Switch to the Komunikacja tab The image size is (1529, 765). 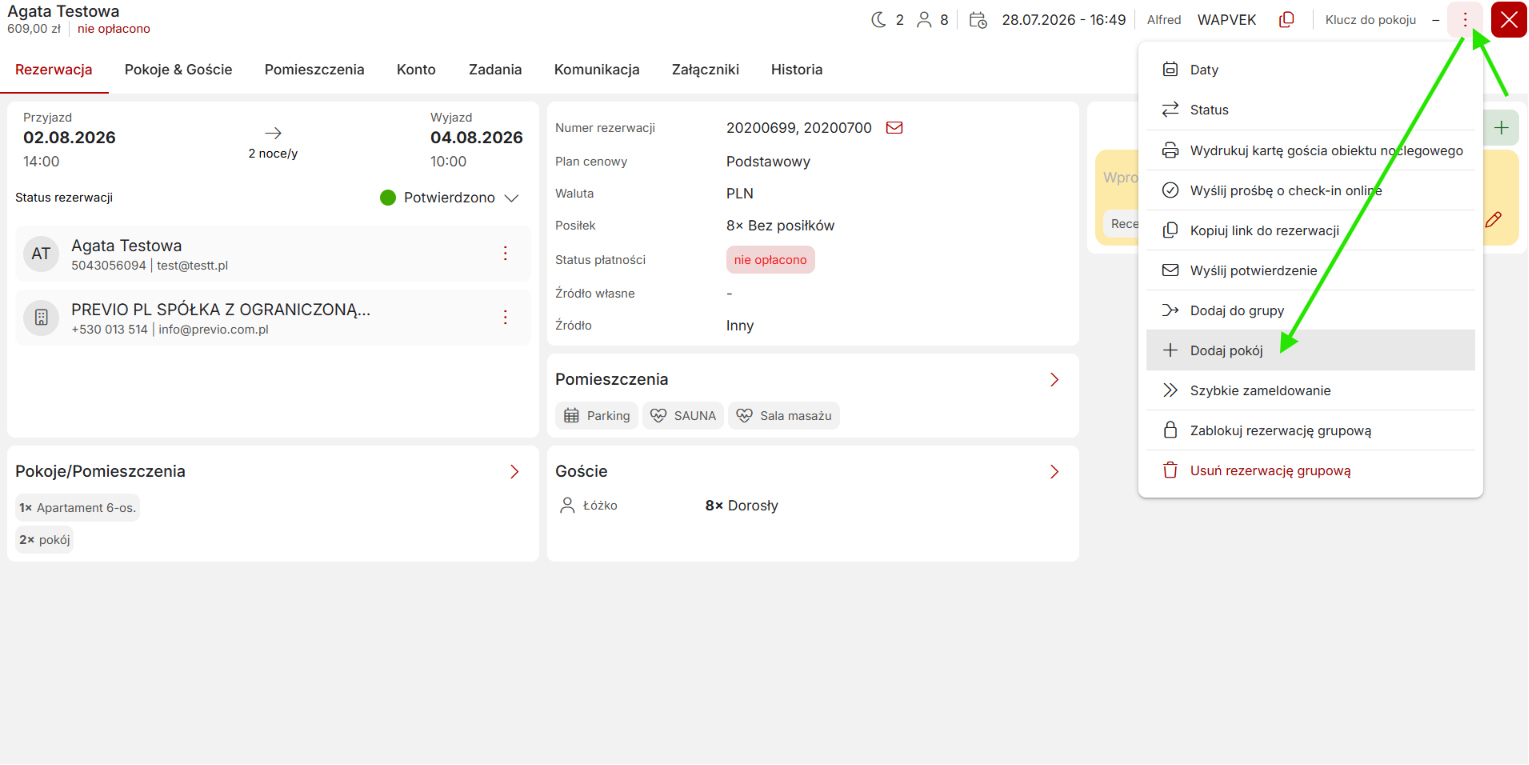pos(596,70)
